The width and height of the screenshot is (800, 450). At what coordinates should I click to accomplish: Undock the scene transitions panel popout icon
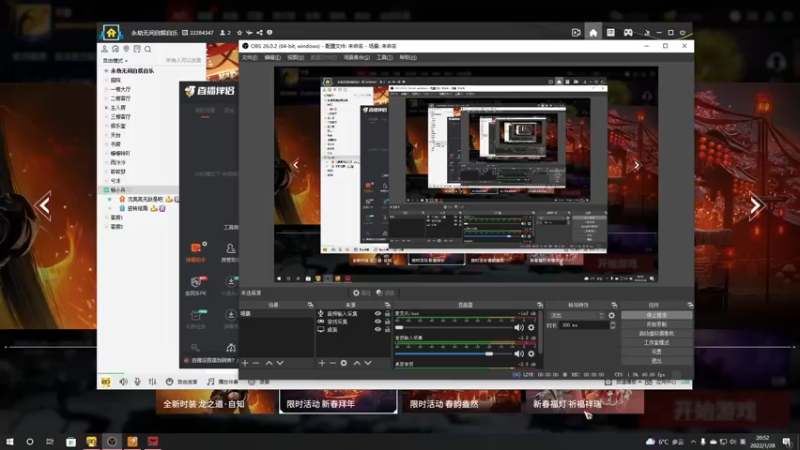click(614, 305)
